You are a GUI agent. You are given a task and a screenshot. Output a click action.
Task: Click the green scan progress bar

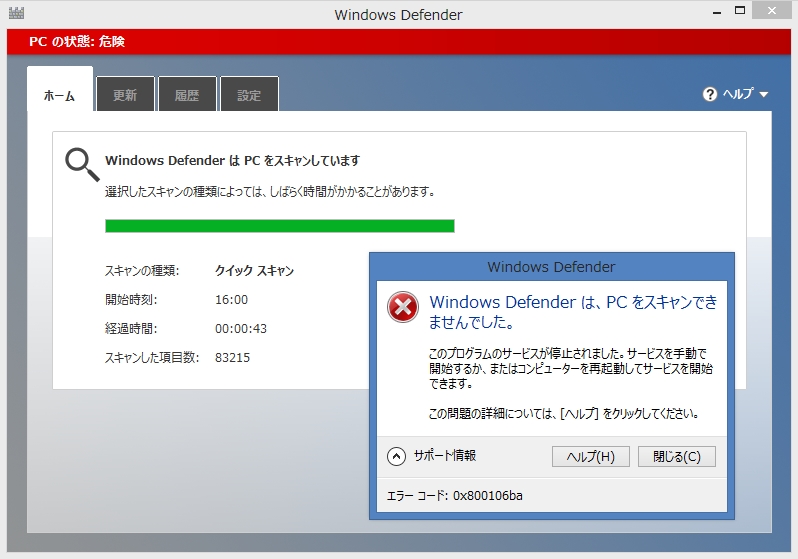click(x=280, y=226)
